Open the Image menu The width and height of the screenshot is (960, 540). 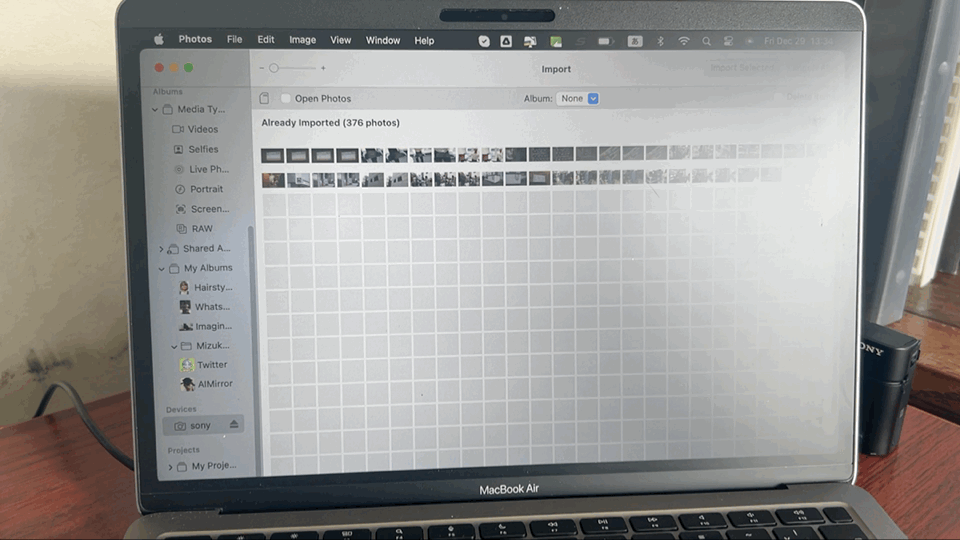point(302,41)
